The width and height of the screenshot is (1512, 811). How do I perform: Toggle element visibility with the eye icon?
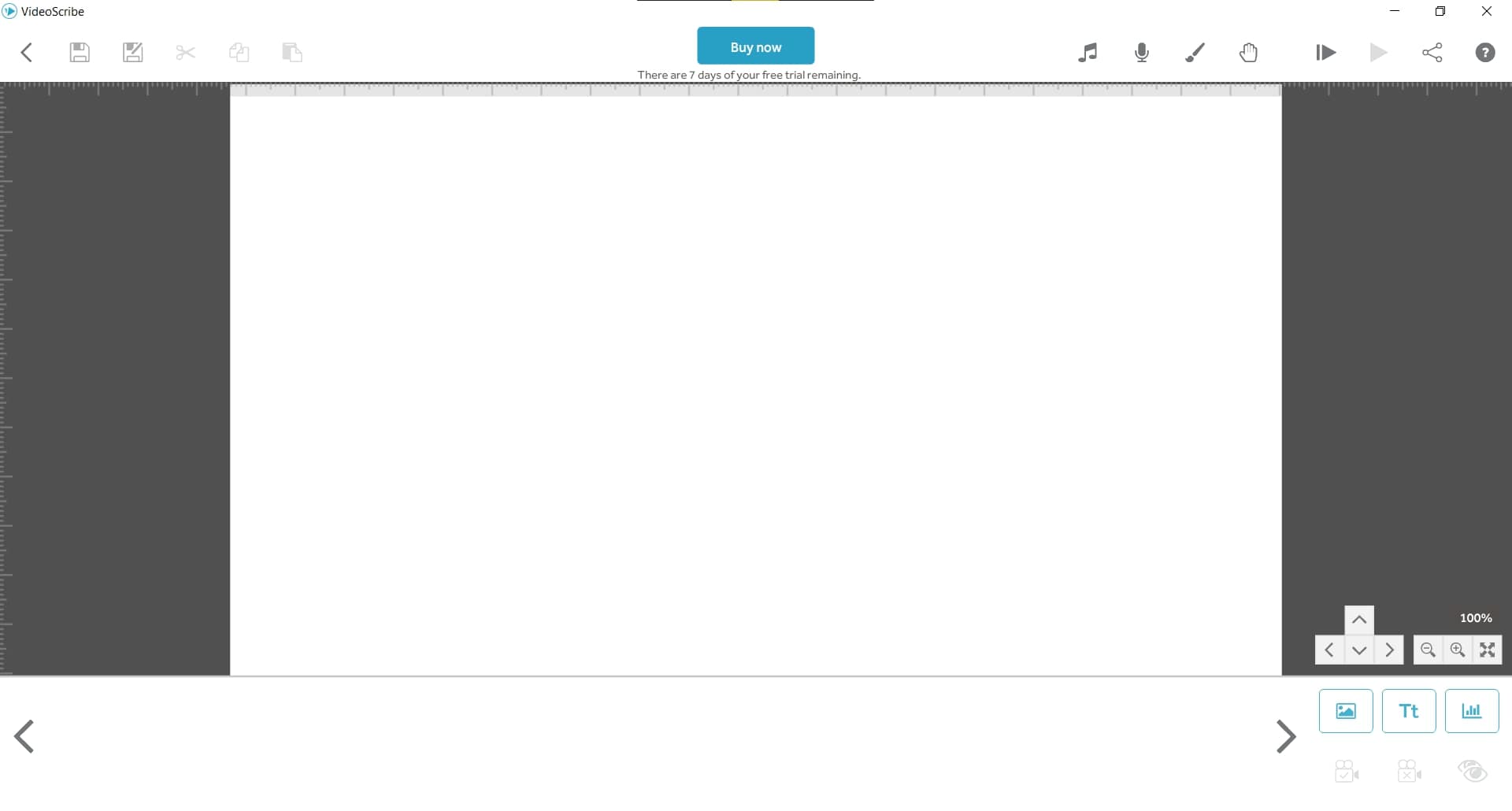(1473, 772)
